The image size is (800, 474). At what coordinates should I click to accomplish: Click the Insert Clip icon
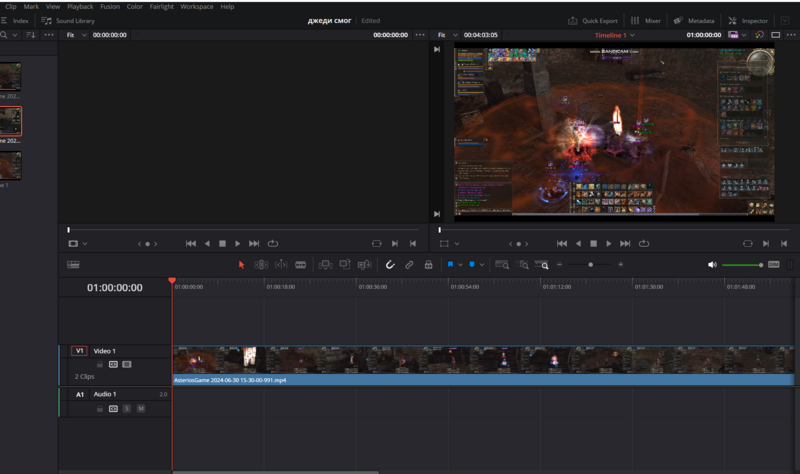tap(325, 265)
